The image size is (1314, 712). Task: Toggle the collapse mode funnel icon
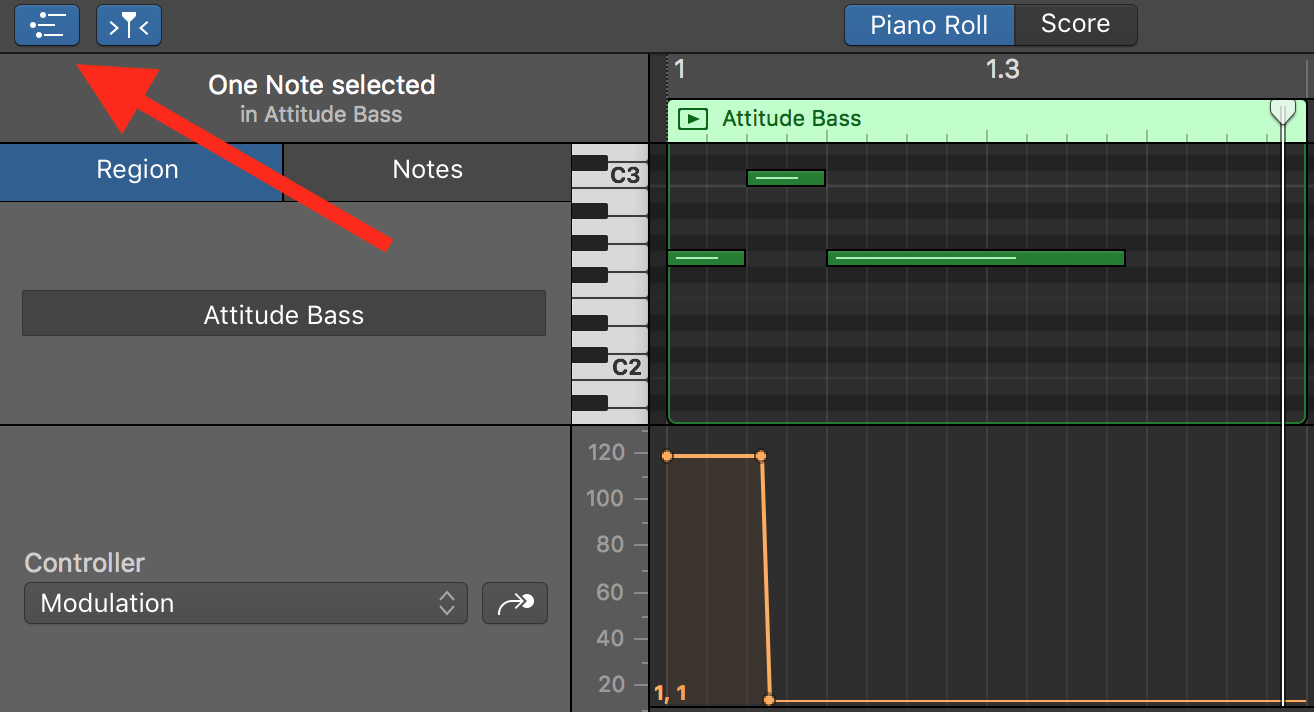click(128, 25)
